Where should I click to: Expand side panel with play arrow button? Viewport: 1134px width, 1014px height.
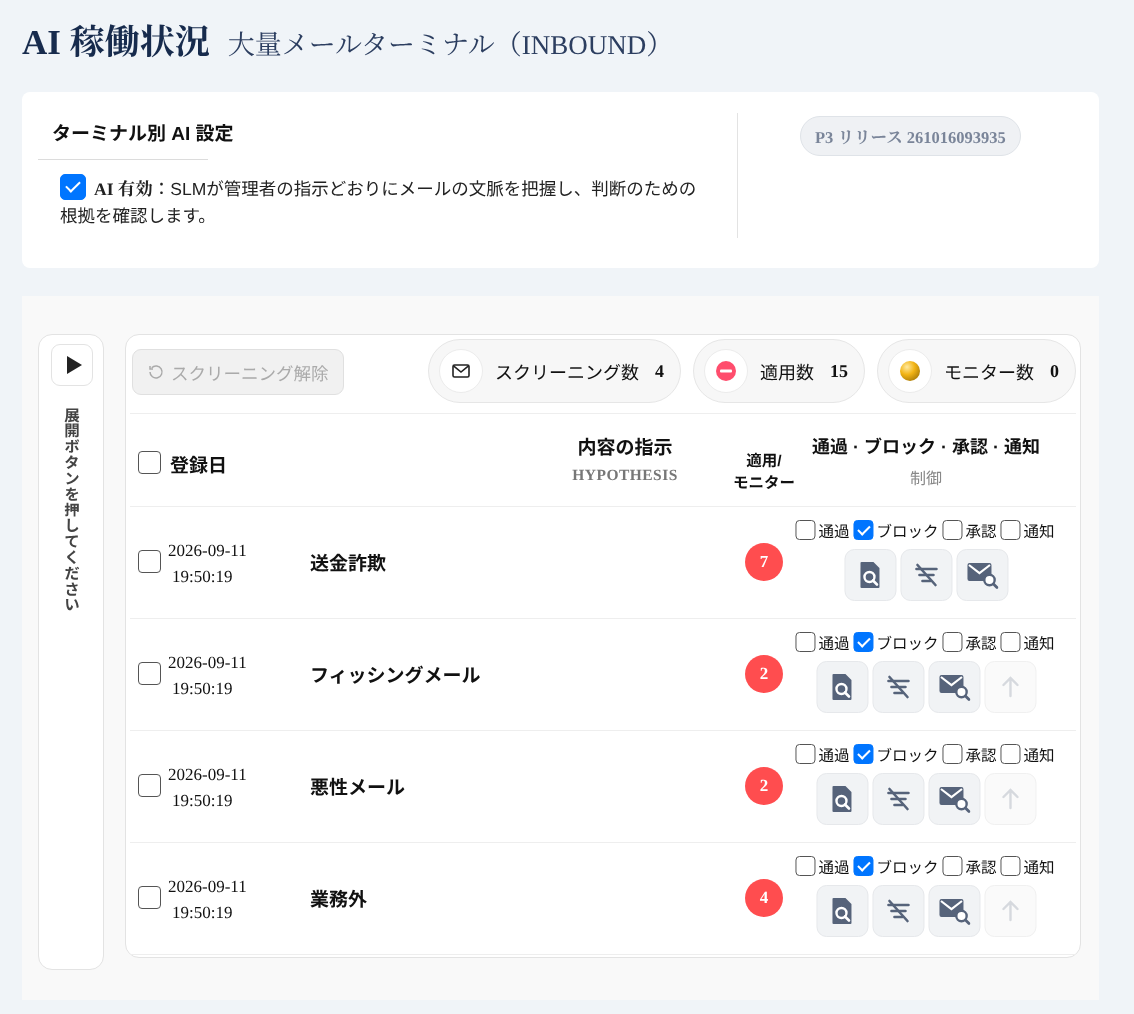coord(72,365)
